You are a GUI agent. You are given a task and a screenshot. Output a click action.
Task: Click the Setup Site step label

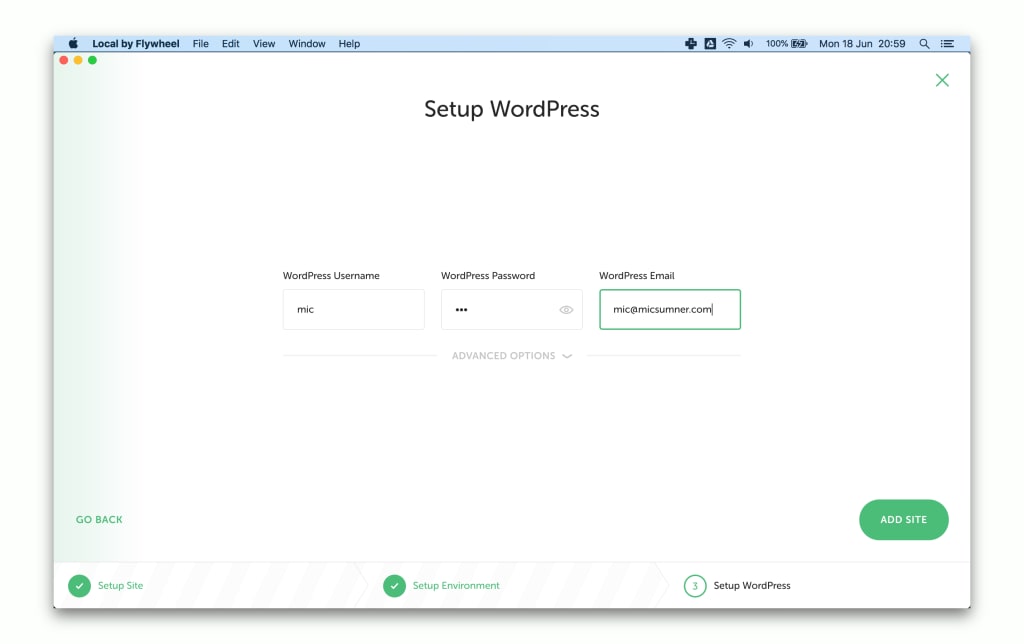click(x=120, y=586)
